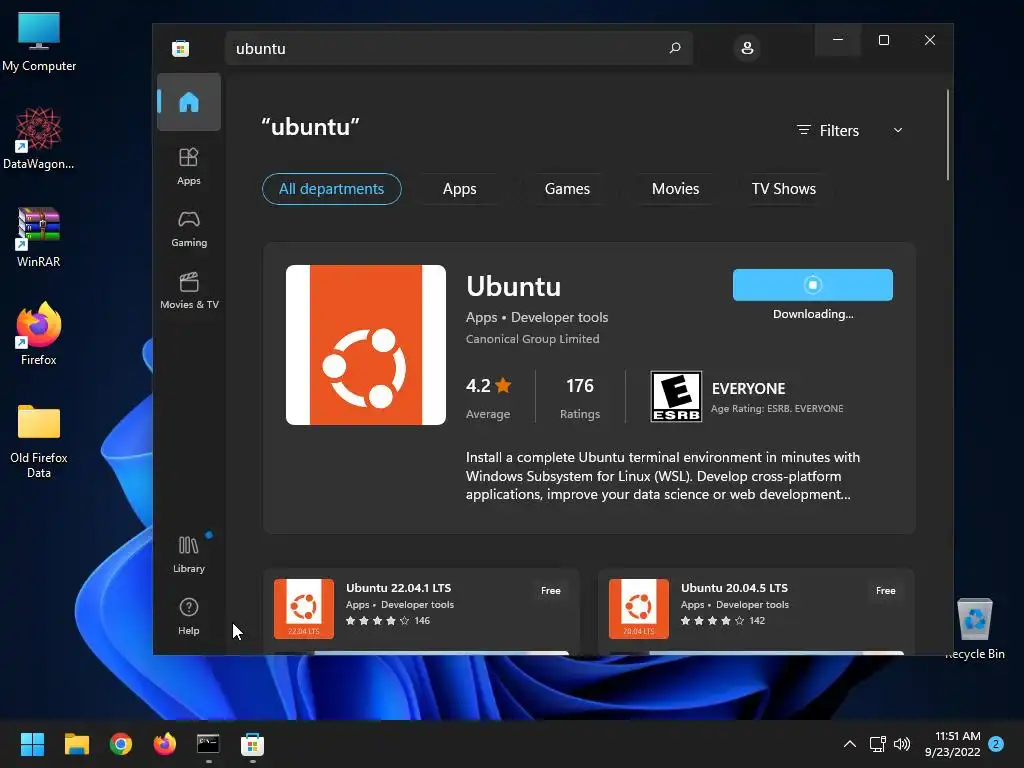
Task: Open the user account profile icon
Action: coord(747,48)
